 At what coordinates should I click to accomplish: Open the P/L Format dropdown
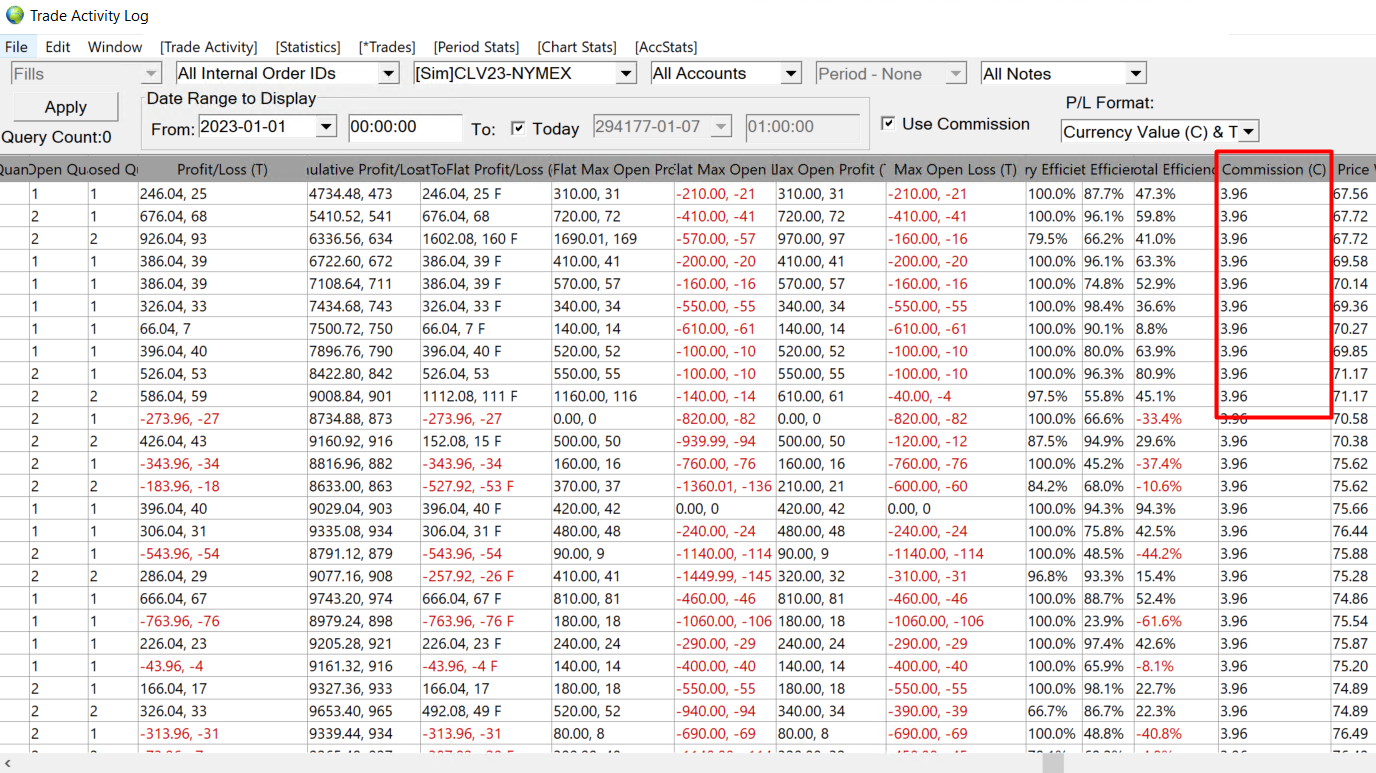[x=1249, y=132]
